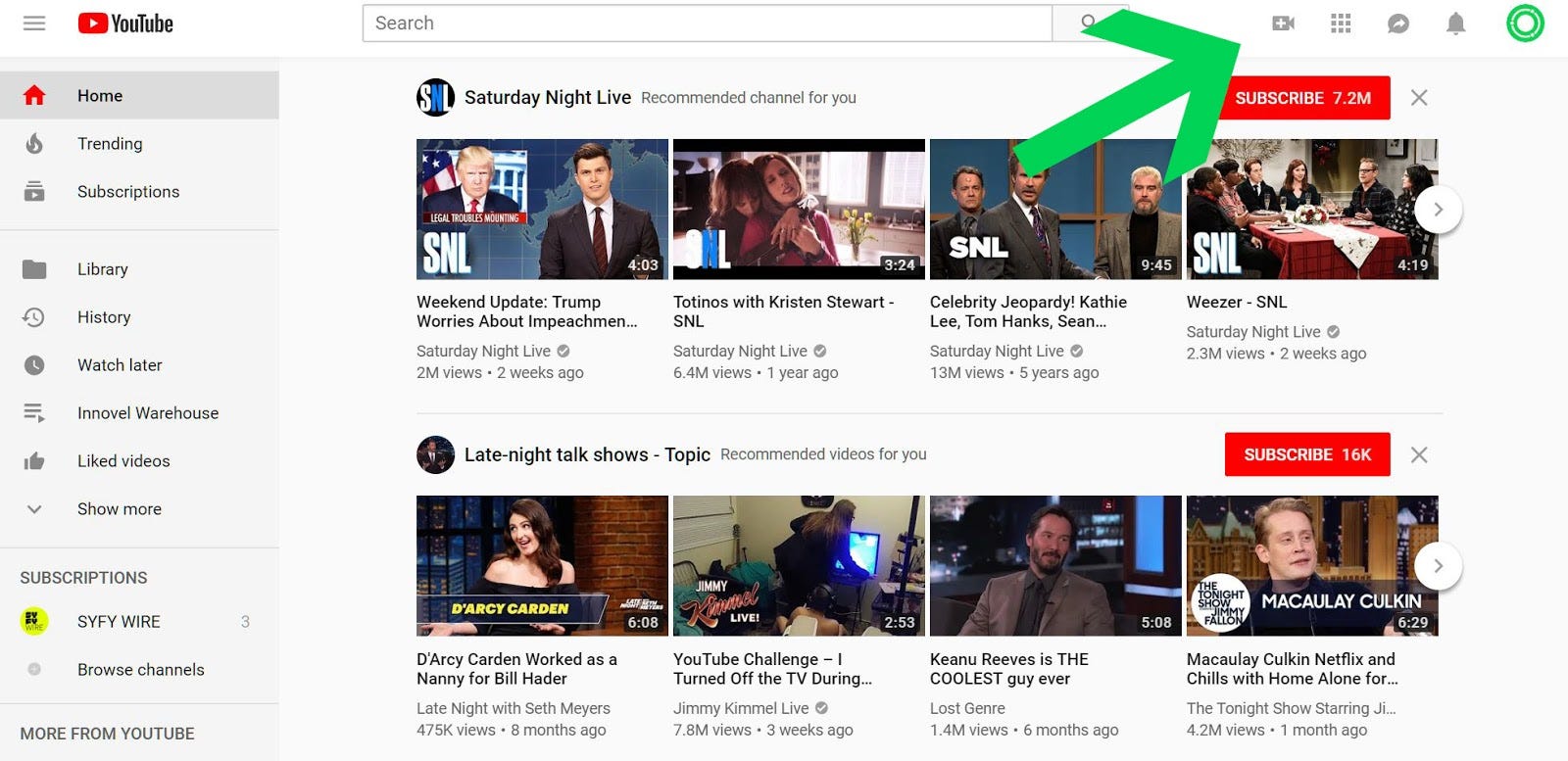Select Home in the sidebar
The width and height of the screenshot is (1568, 761).
click(139, 95)
